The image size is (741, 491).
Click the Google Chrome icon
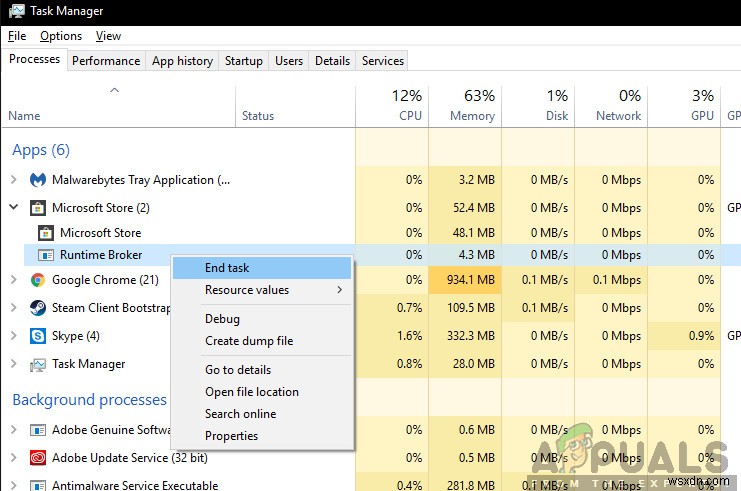pyautogui.click(x=38, y=280)
